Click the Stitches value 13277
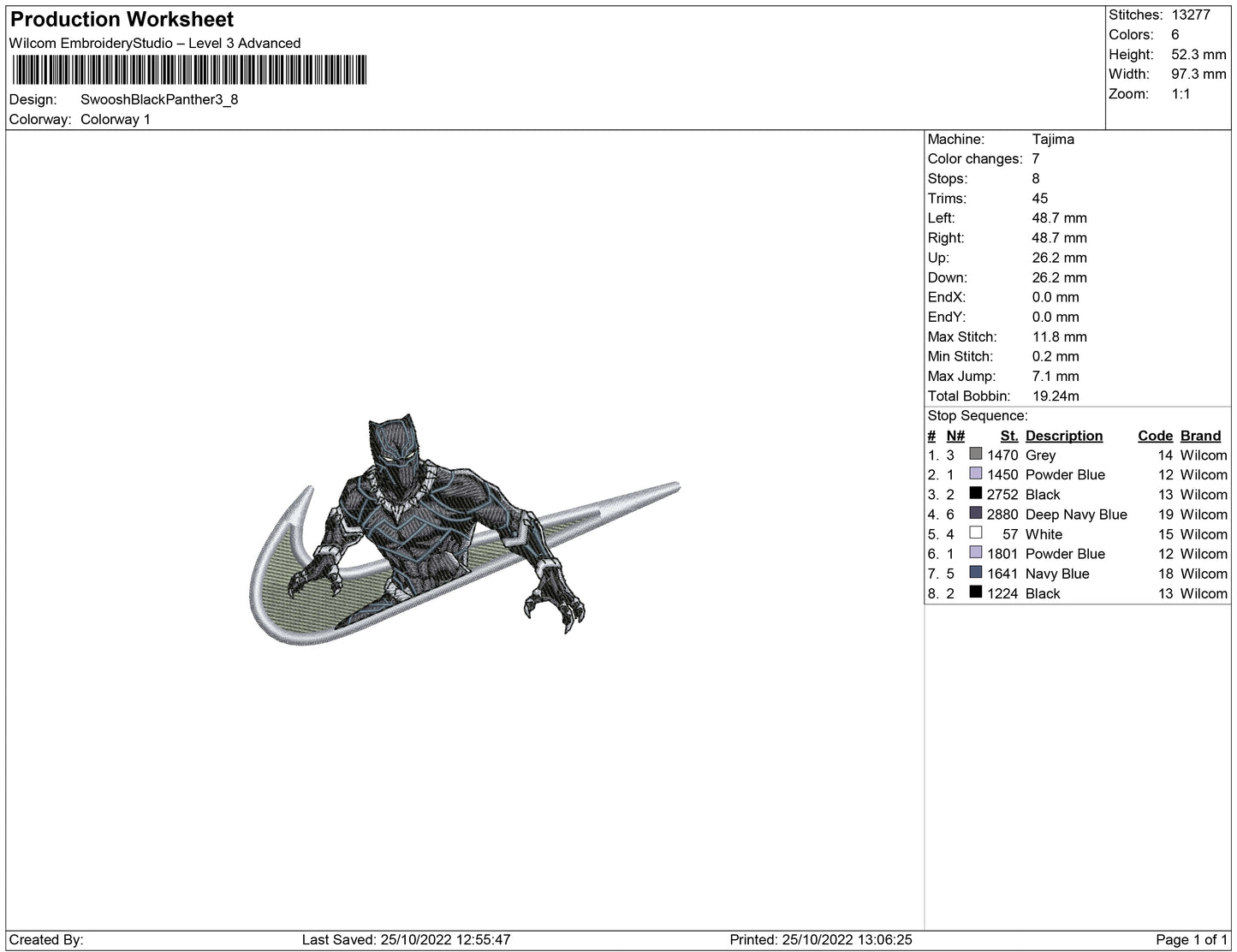Screen dimensions: 1237x952 click(x=1192, y=15)
